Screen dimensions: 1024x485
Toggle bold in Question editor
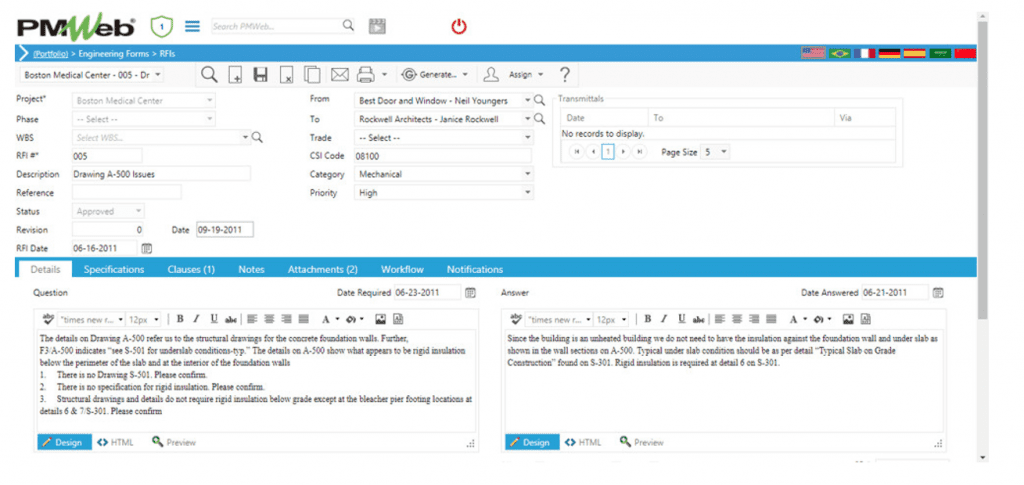pyautogui.click(x=180, y=319)
